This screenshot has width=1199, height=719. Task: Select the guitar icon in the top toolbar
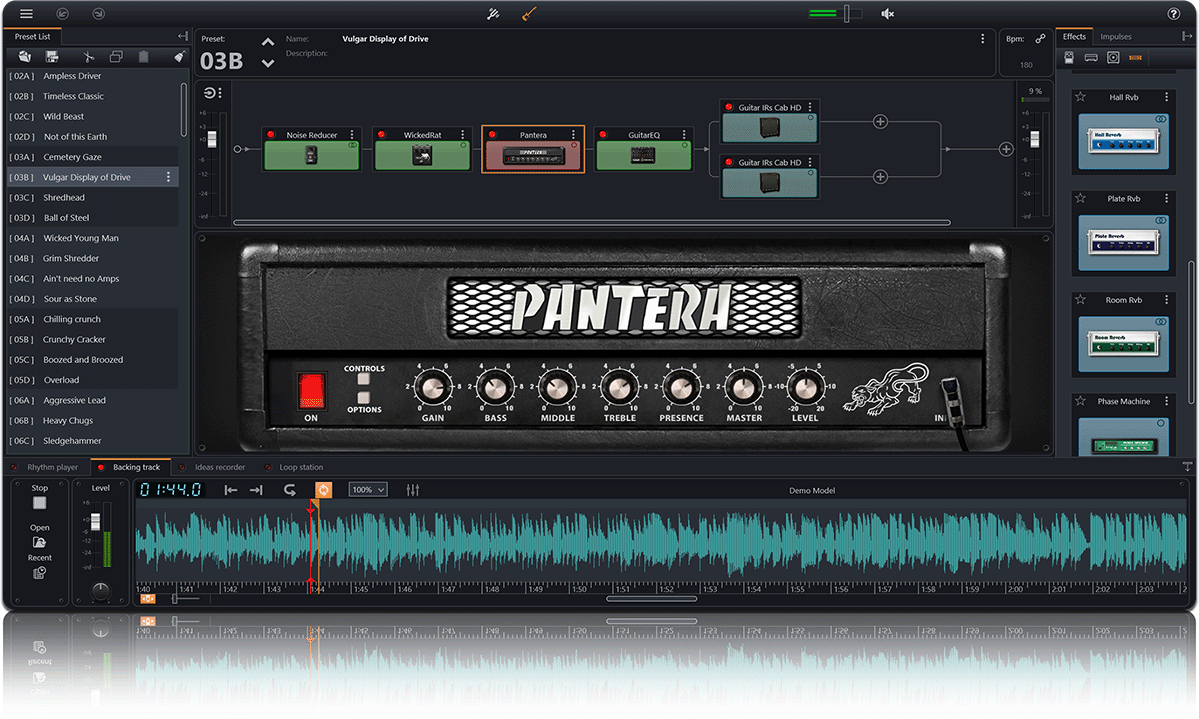point(531,14)
